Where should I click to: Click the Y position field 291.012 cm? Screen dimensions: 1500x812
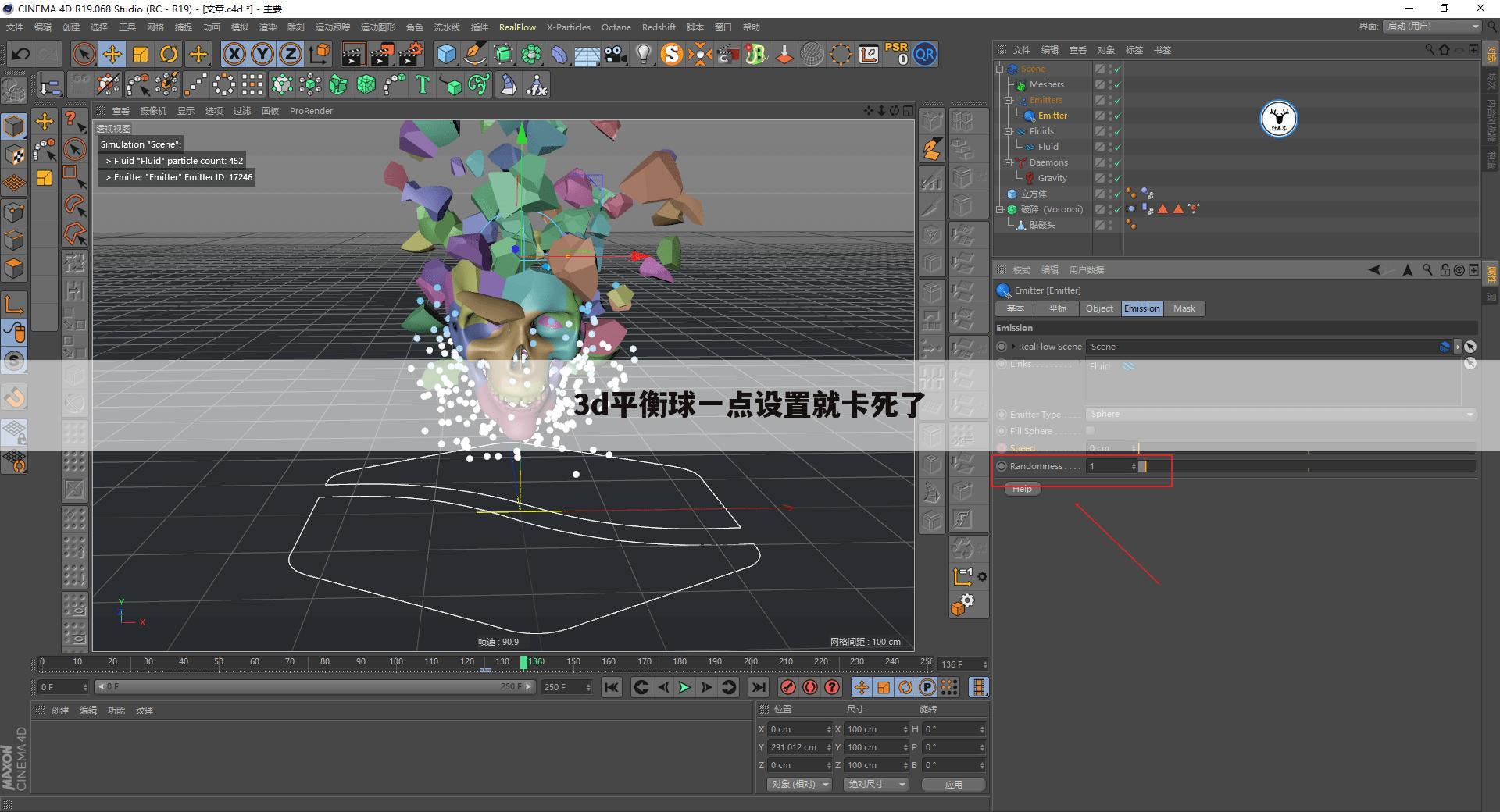pyautogui.click(x=800, y=747)
